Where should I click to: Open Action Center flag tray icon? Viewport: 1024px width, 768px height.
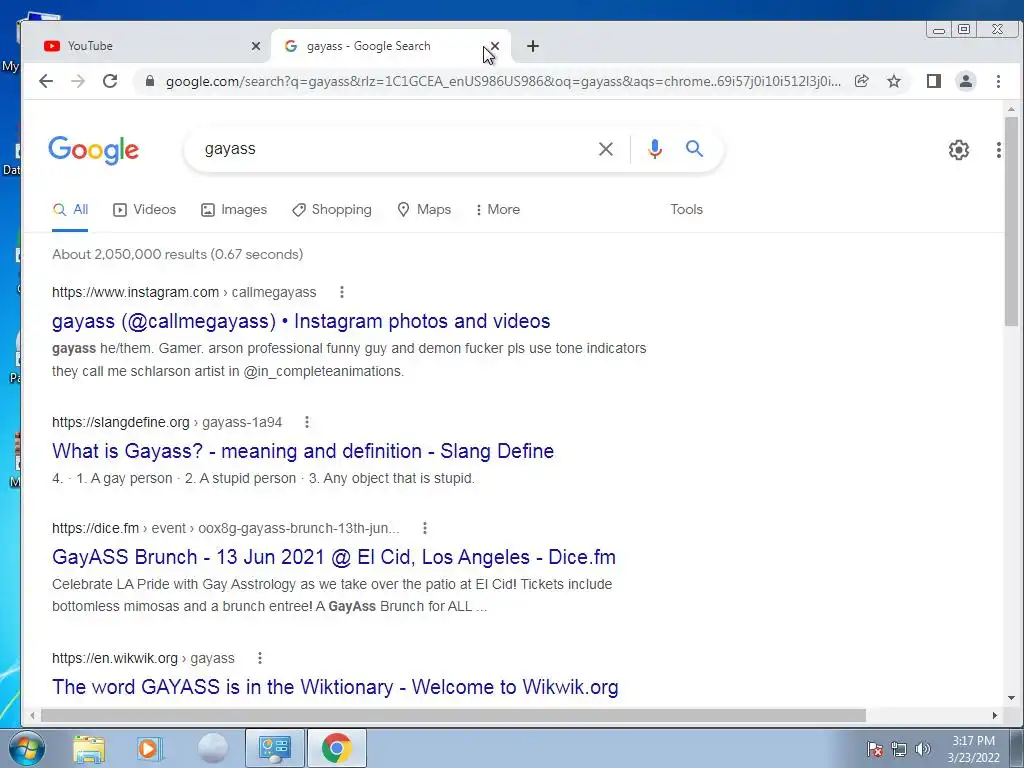[874, 749]
